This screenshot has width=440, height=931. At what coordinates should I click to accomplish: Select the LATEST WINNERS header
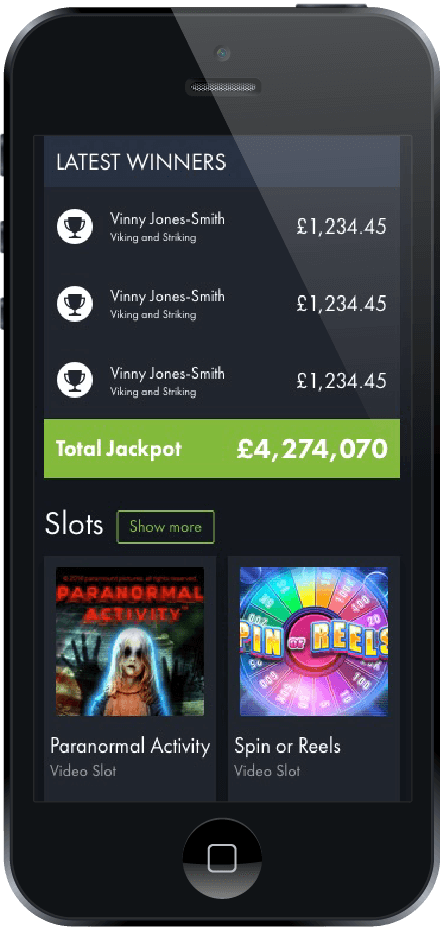click(221, 162)
